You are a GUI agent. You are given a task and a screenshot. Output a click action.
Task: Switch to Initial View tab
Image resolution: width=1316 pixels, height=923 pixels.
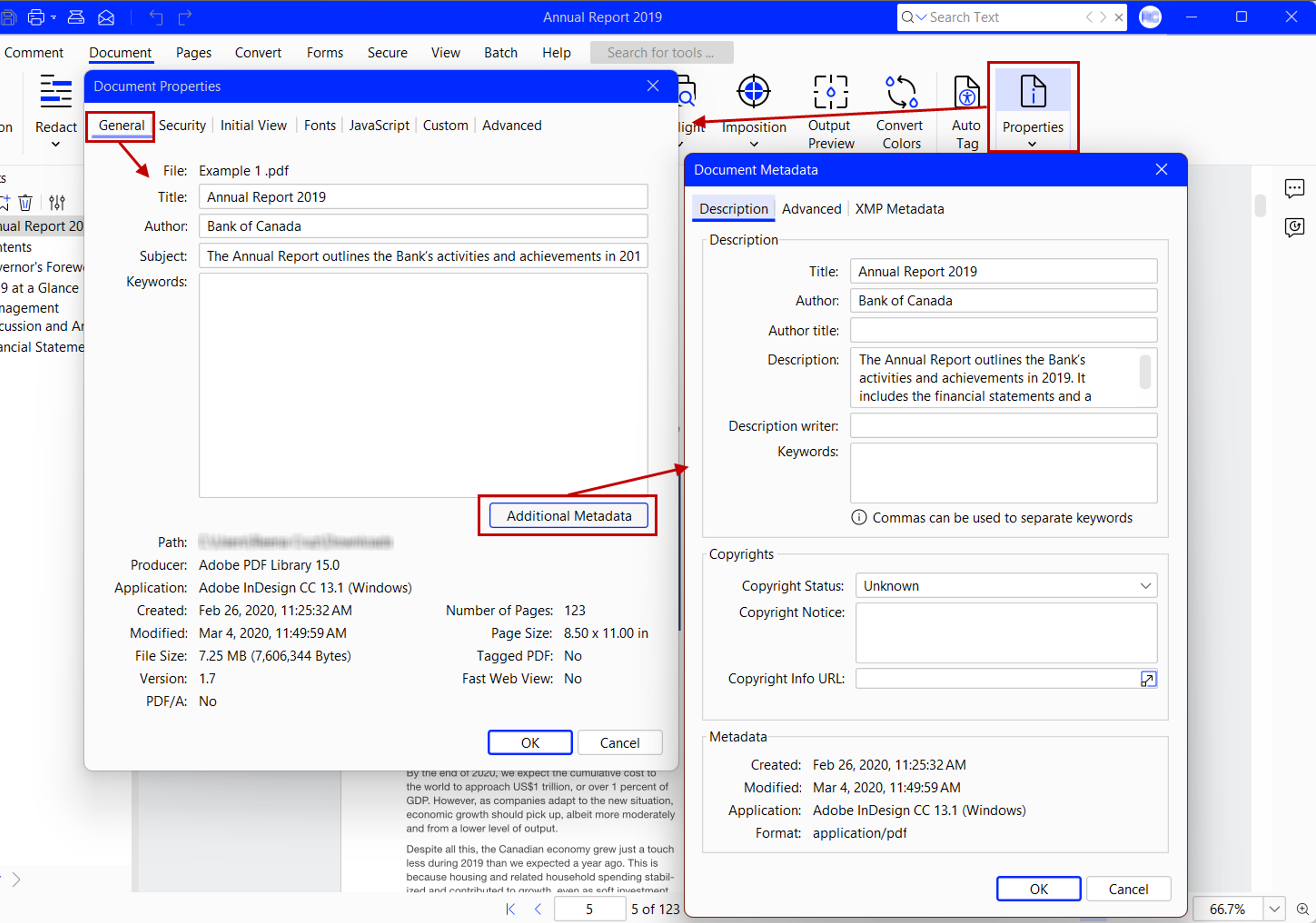253,125
